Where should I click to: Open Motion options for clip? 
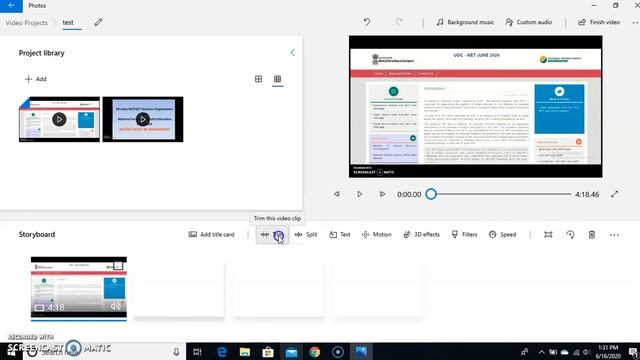[x=376, y=234]
